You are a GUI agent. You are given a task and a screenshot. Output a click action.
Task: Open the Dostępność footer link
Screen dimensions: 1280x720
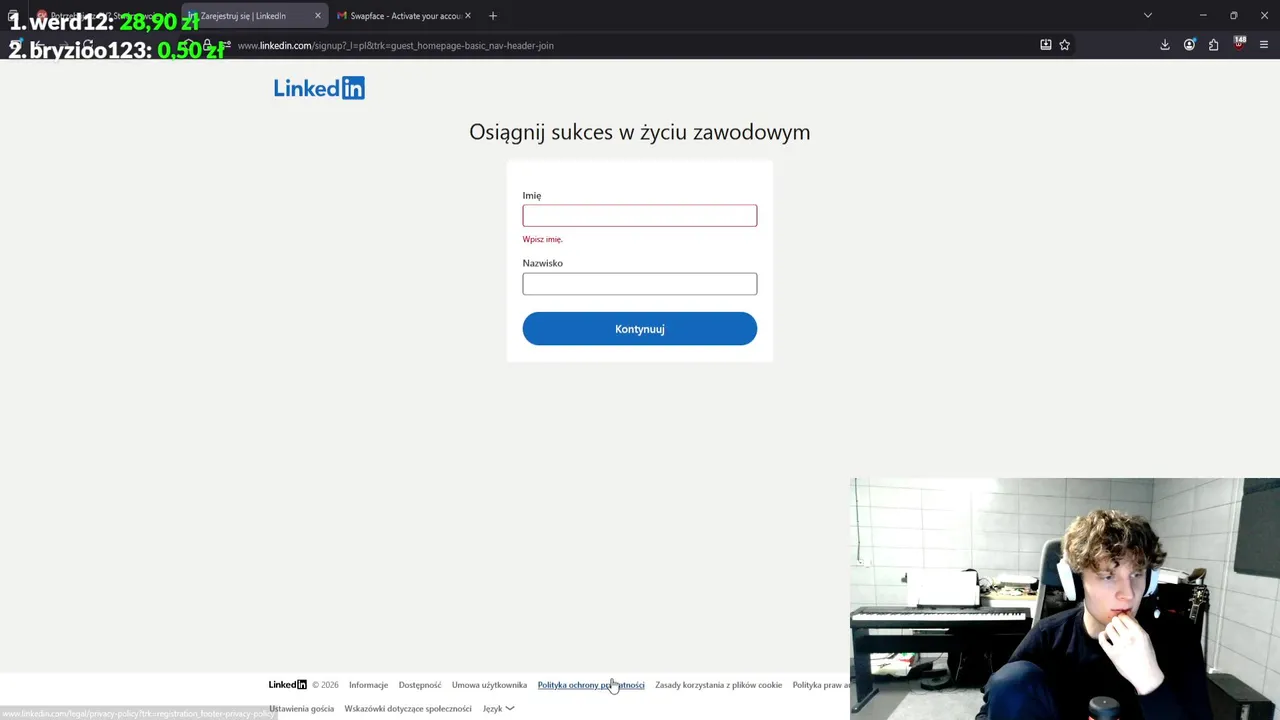[x=420, y=685]
